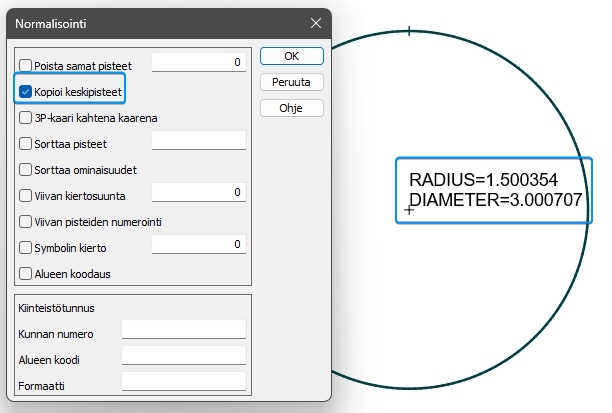The width and height of the screenshot is (612, 413).
Task: Uncheck the Kopioi keskipisteet option
Action: [26, 91]
